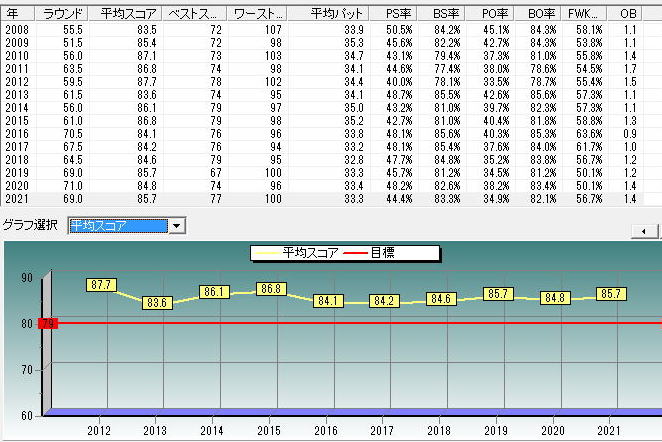
Task: Select the 2020 year row
Action: [321, 186]
